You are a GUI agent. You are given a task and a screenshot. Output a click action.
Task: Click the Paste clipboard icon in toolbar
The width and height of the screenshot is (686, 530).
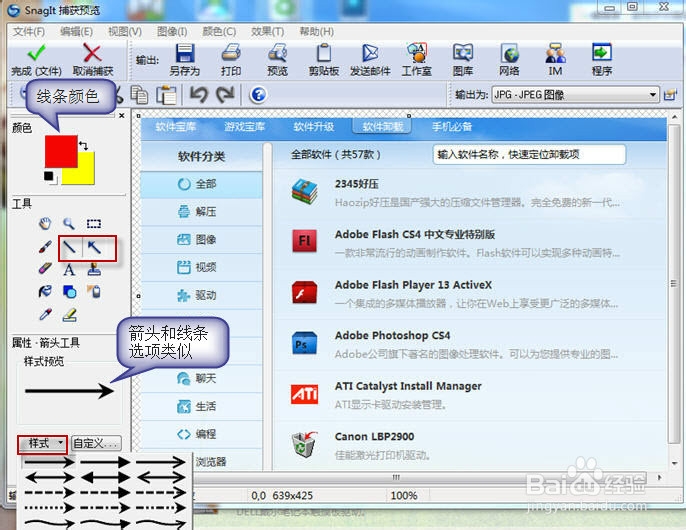coord(166,95)
